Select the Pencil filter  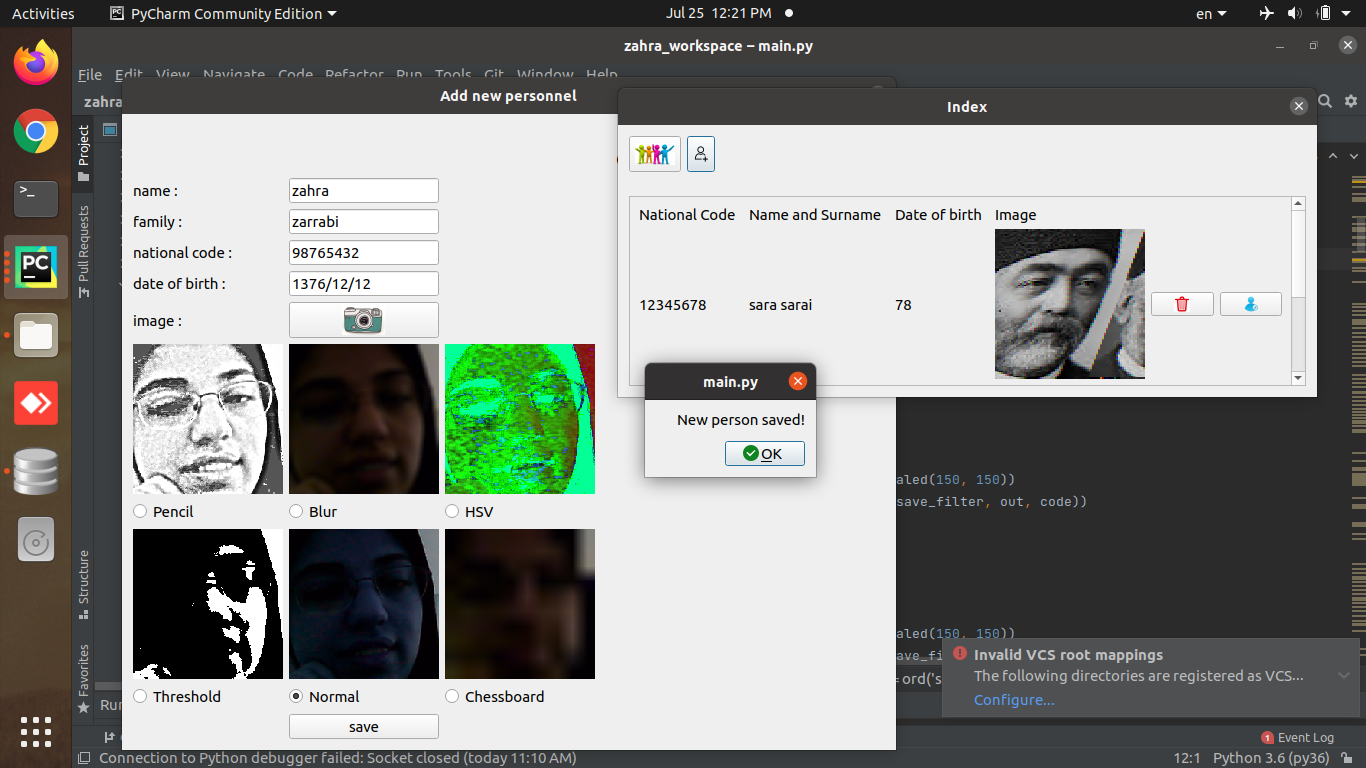139,511
